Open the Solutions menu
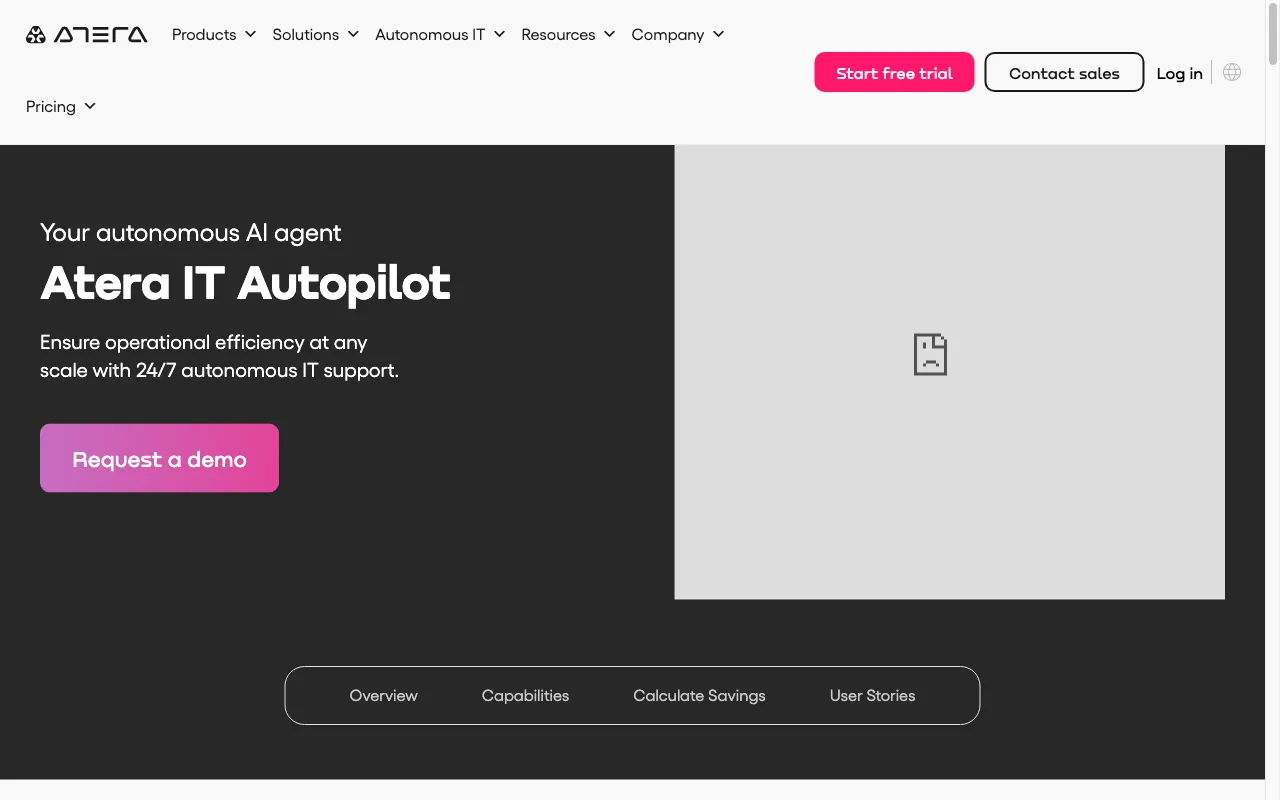 coord(315,34)
